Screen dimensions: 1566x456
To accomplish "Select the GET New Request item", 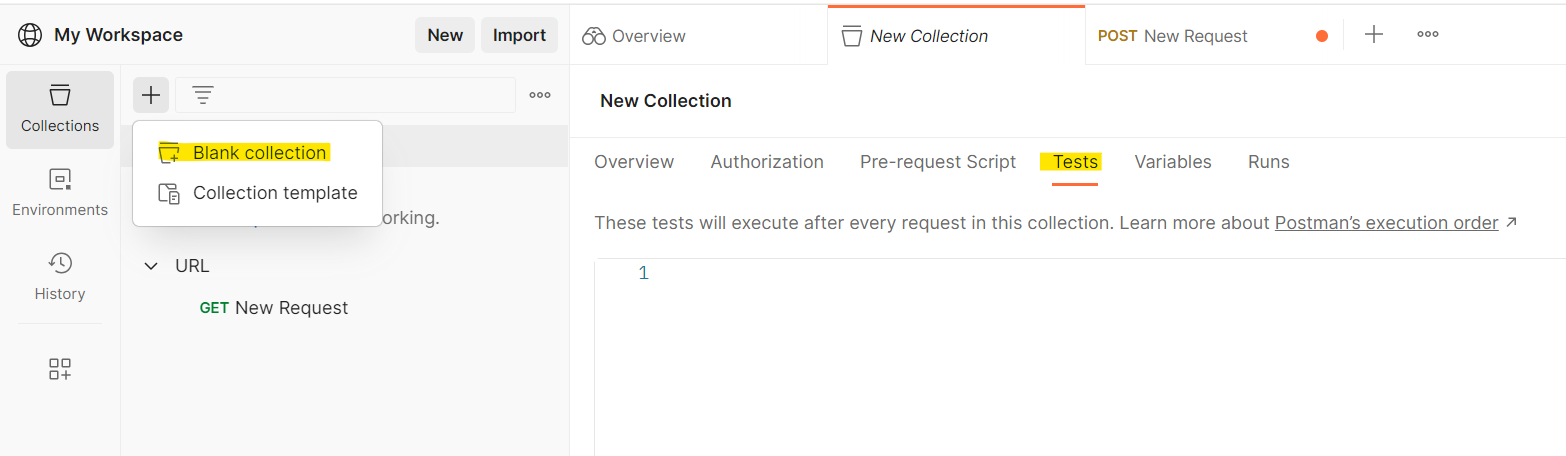I will 274,308.
